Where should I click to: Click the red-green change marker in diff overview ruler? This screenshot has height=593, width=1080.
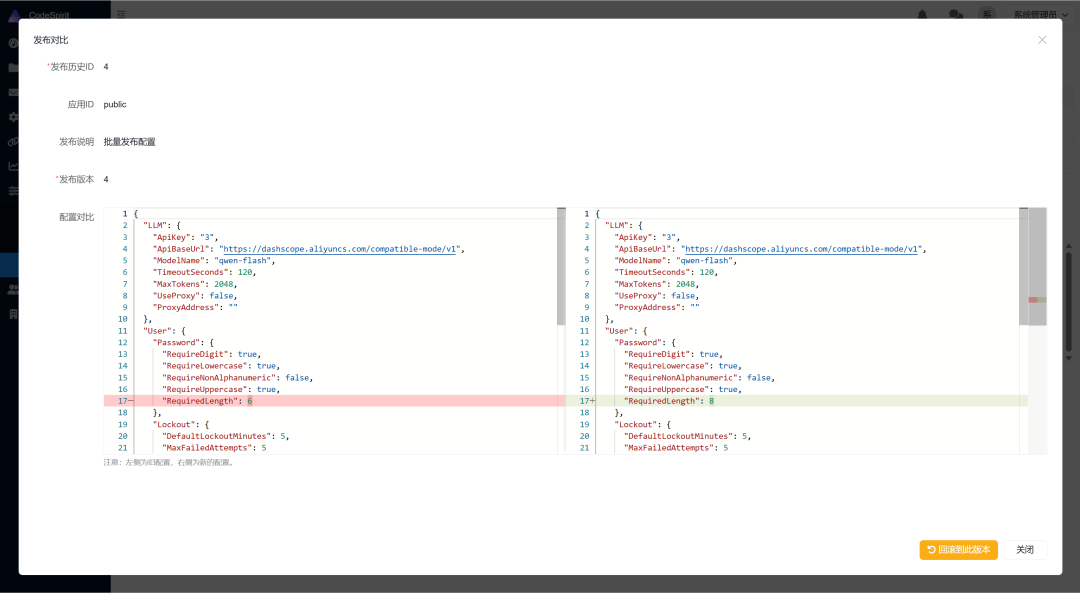[1037, 300]
